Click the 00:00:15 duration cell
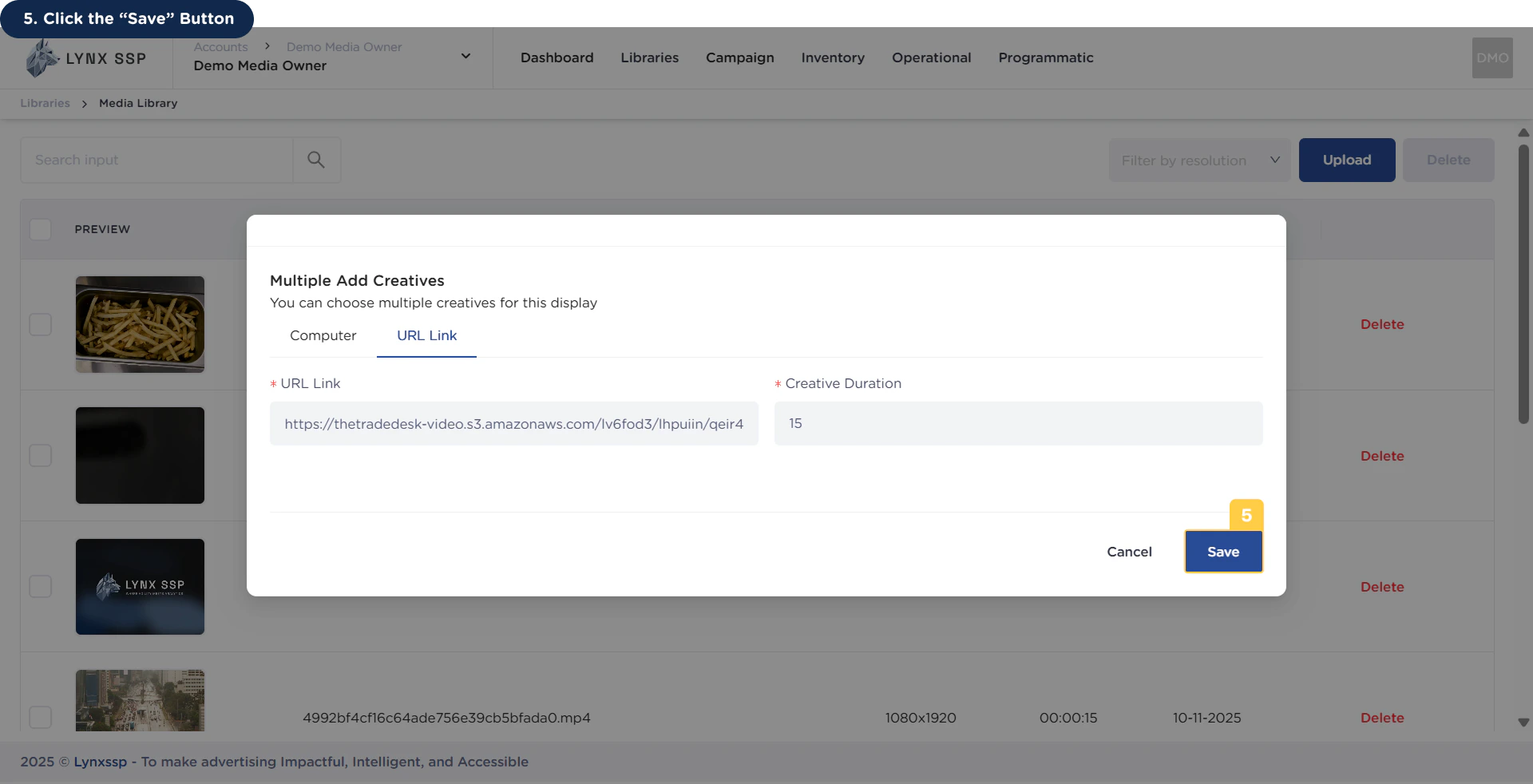1533x784 pixels. pos(1068,718)
